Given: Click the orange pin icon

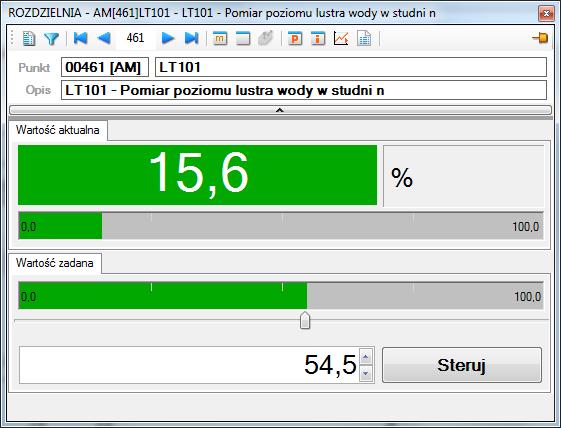Looking at the screenshot, I should (x=540, y=38).
